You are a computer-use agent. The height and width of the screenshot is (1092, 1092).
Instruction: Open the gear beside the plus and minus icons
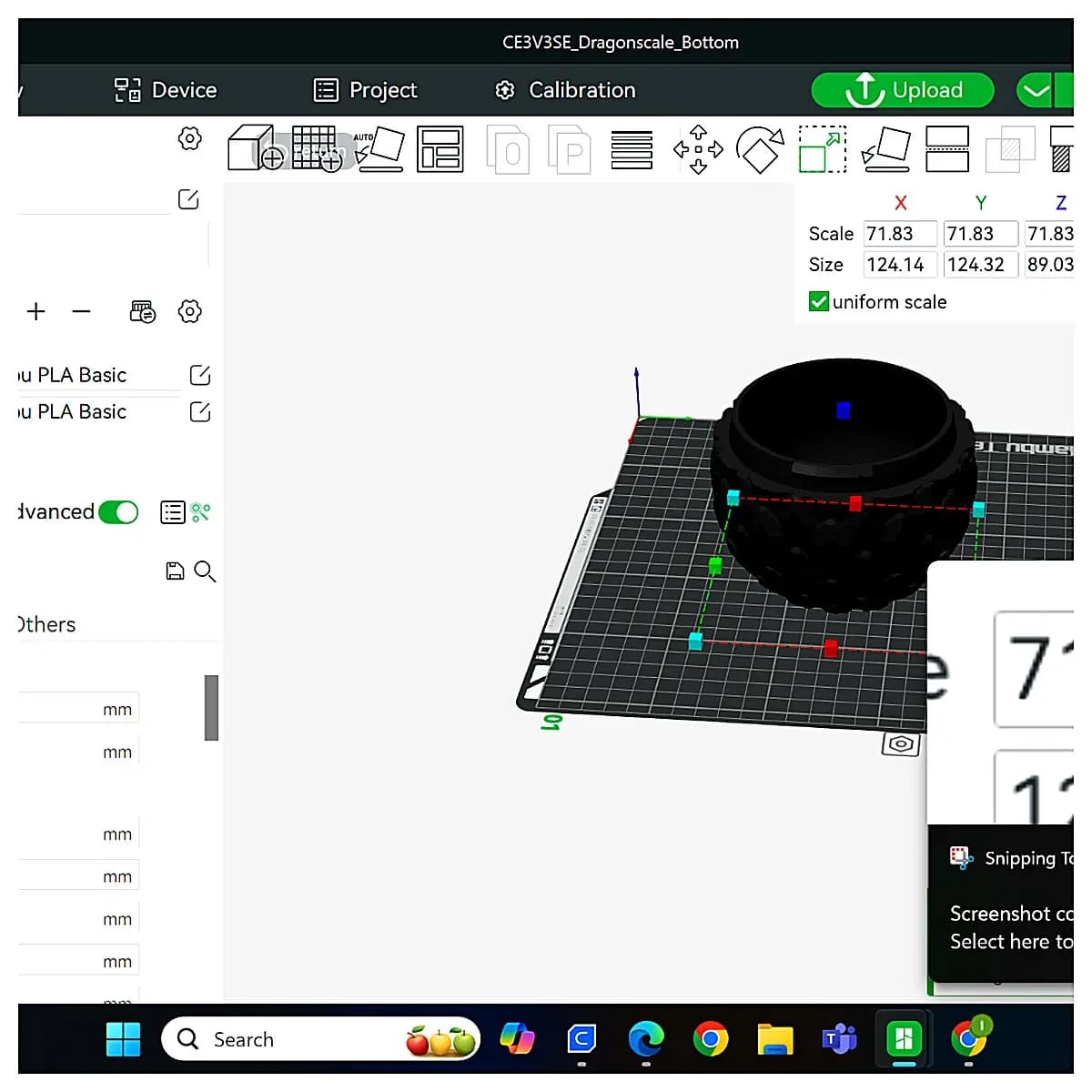tap(189, 311)
